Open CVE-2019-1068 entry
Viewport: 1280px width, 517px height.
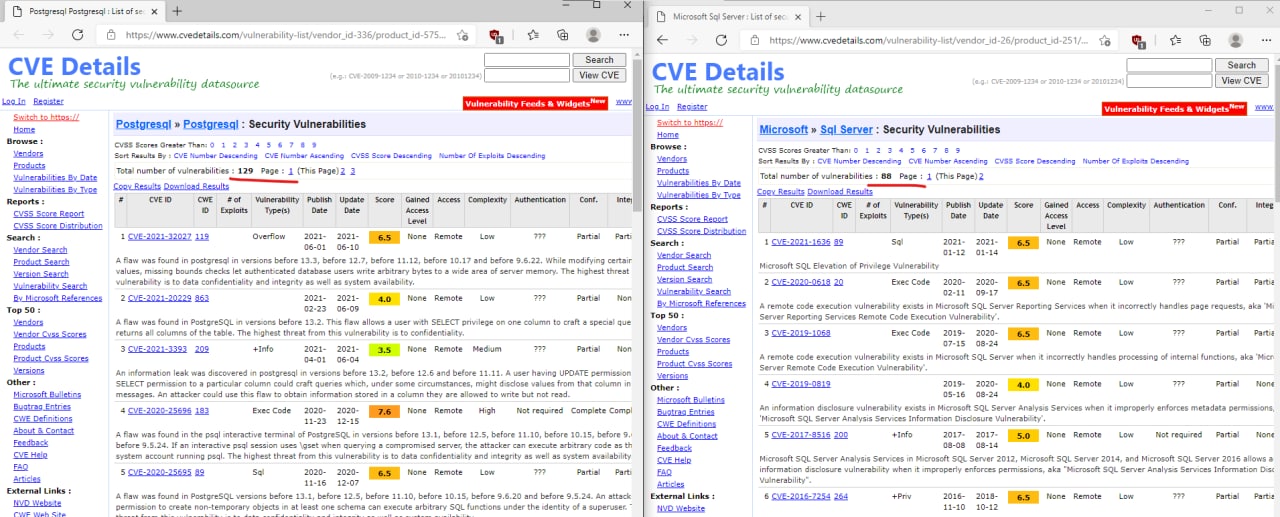point(800,333)
